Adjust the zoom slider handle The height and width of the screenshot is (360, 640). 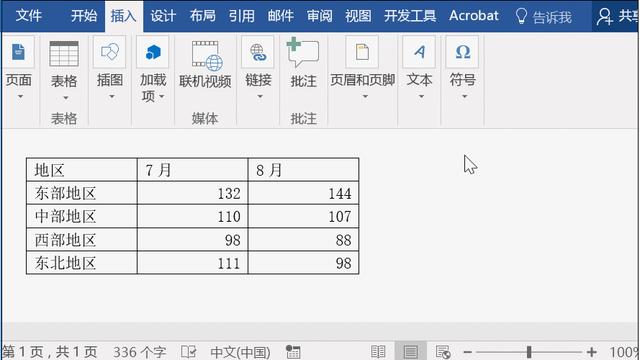[x=529, y=351]
